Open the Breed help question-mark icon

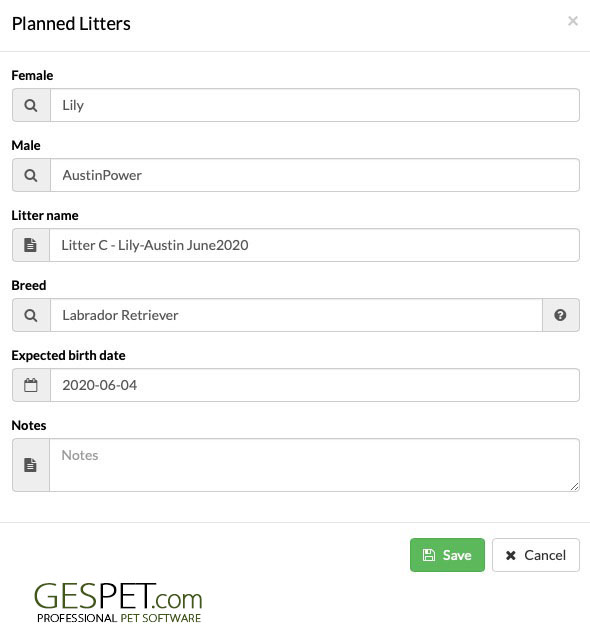[x=560, y=315]
